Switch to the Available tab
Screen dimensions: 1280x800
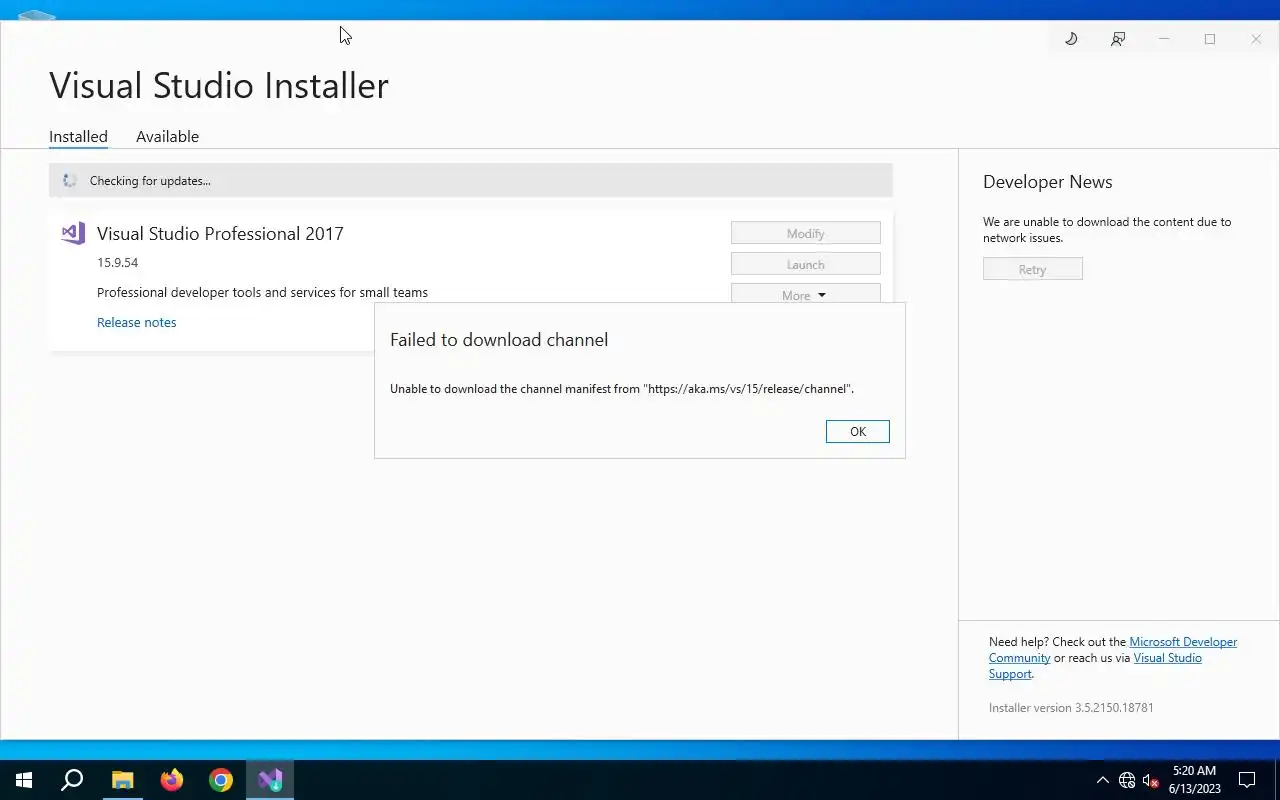167,137
